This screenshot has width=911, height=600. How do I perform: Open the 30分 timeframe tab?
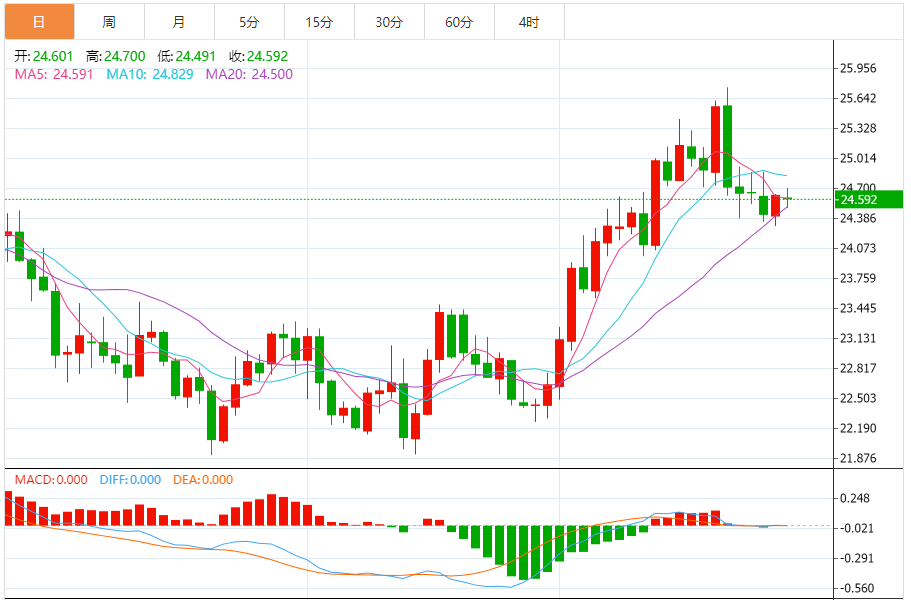389,22
